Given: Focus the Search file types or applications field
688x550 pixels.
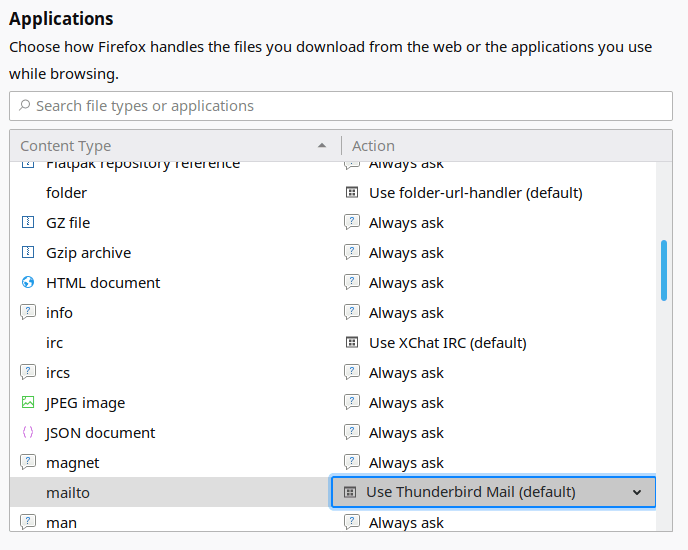Looking at the screenshot, I should tap(341, 106).
